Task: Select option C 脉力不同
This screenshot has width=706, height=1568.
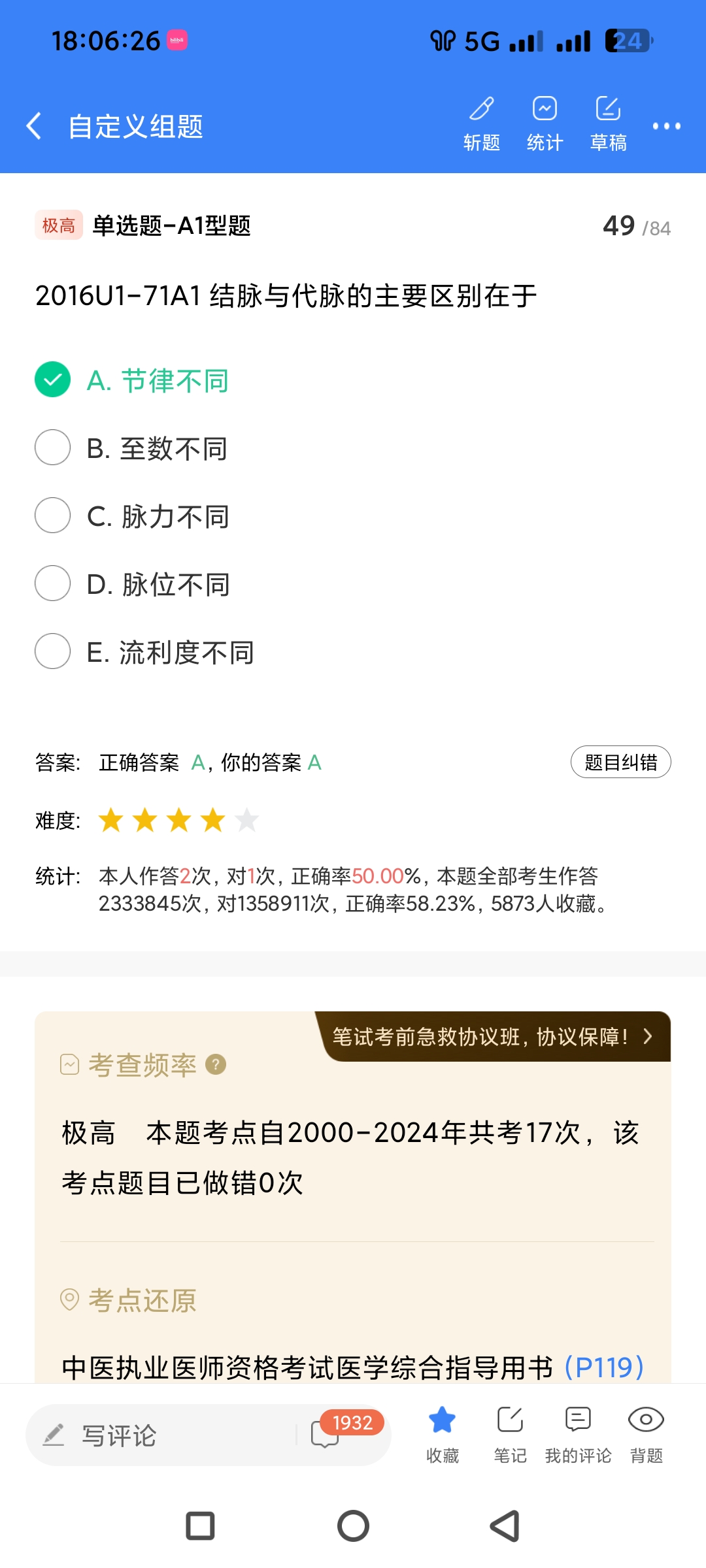Action: 52,515
